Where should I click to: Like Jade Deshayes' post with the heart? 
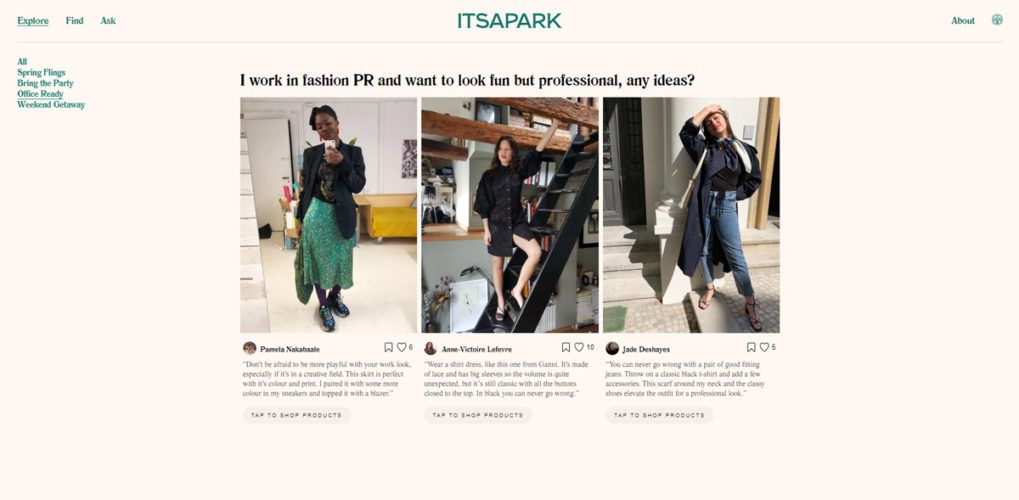(x=764, y=347)
